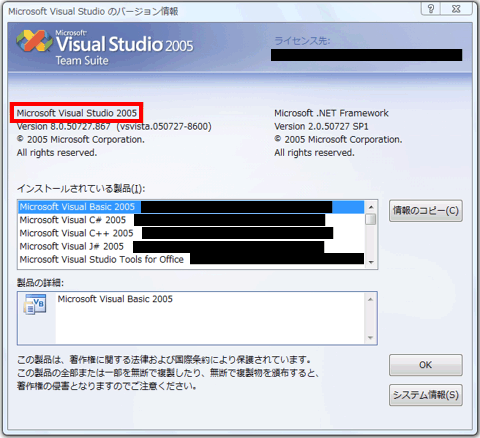Click the help question mark button

pyautogui.click(x=431, y=9)
